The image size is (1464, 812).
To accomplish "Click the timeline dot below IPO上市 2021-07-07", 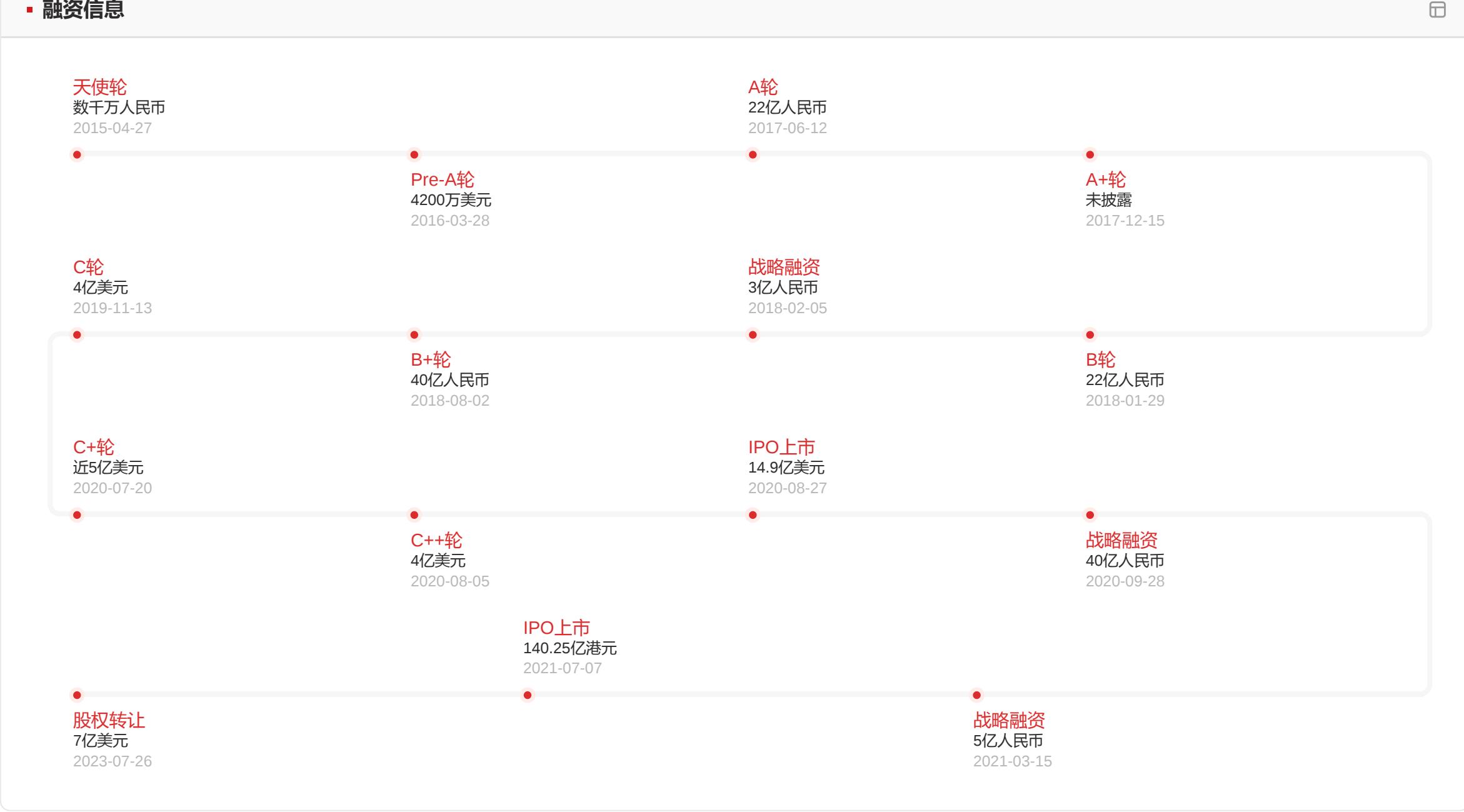I will (x=528, y=695).
